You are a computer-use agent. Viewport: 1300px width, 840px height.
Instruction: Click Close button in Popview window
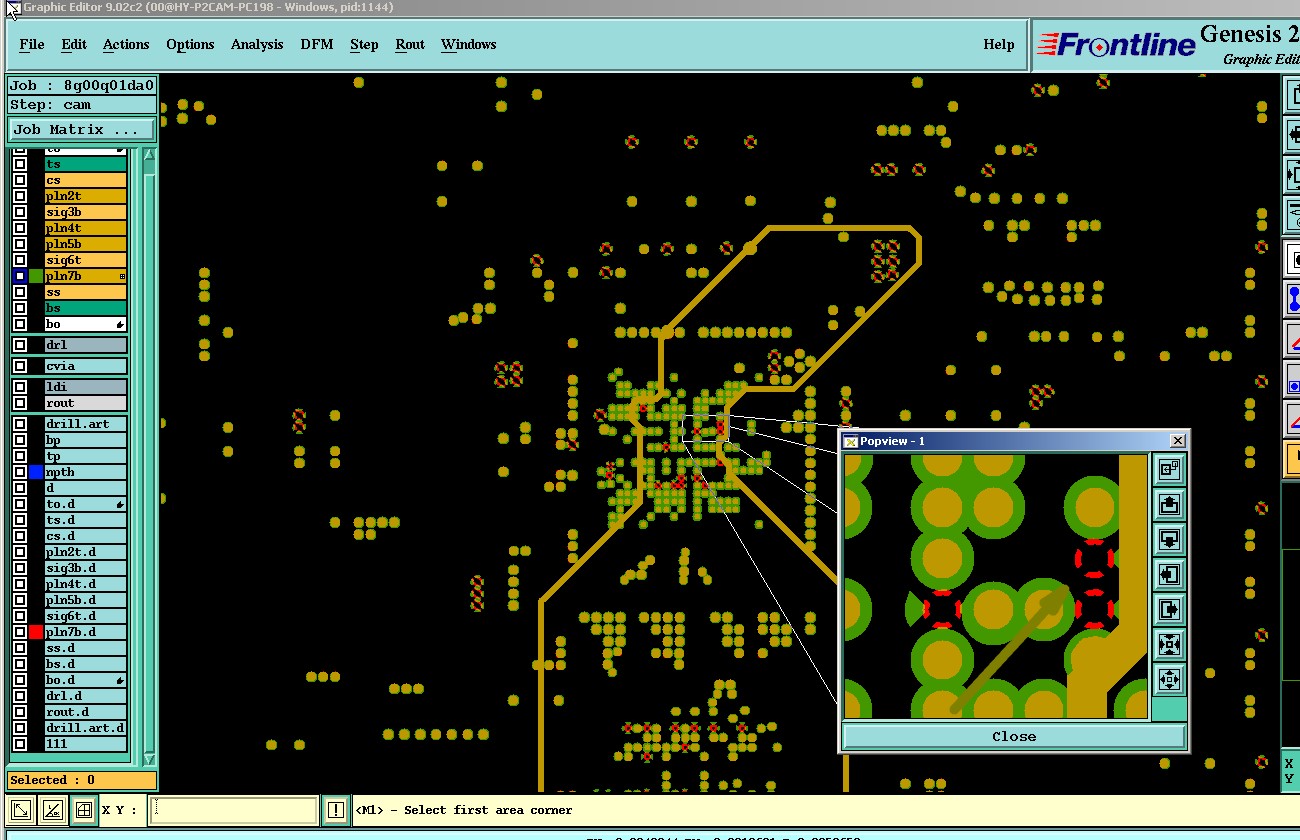[x=1014, y=736]
